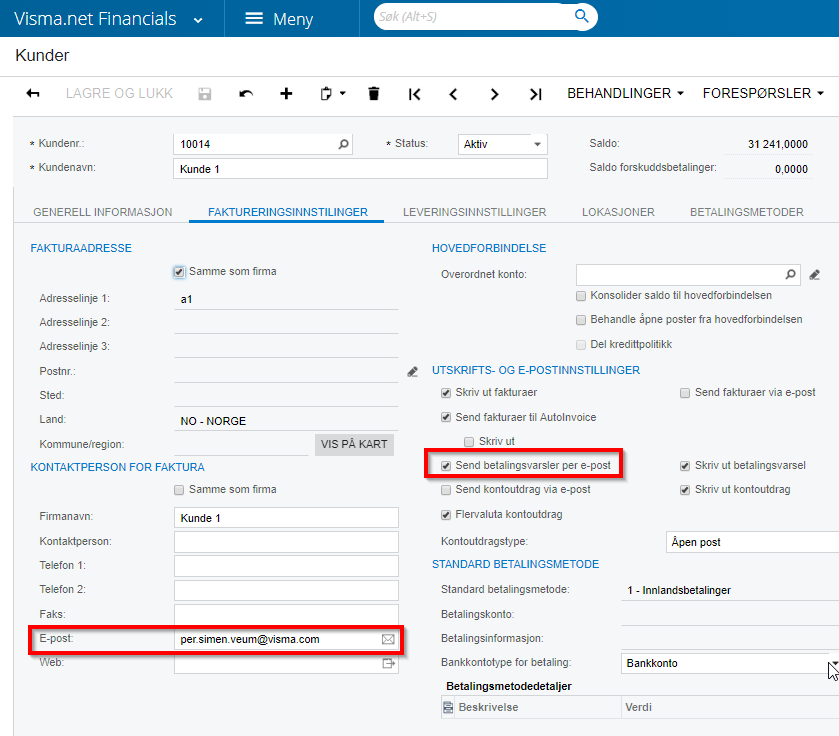Enable Send fakturaer via e-post
The width and height of the screenshot is (839, 736).
(x=685, y=393)
